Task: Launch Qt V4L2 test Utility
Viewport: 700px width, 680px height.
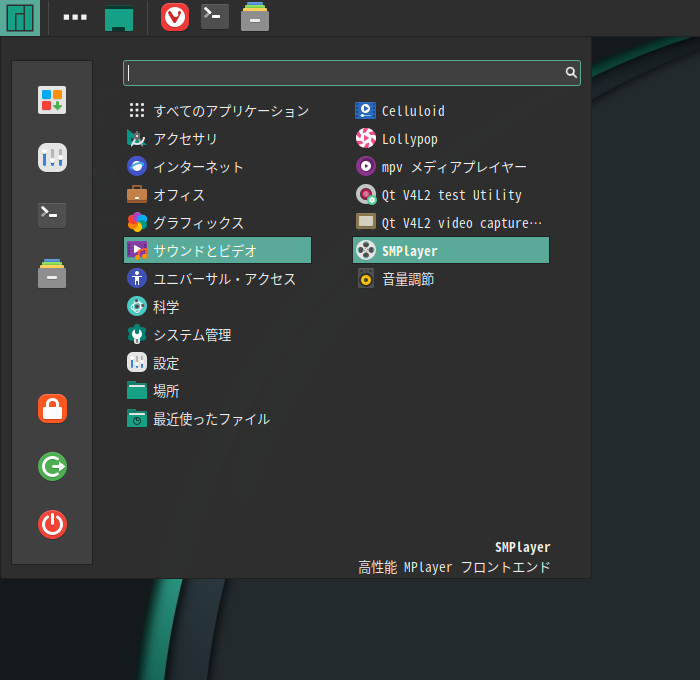Action: point(451,195)
